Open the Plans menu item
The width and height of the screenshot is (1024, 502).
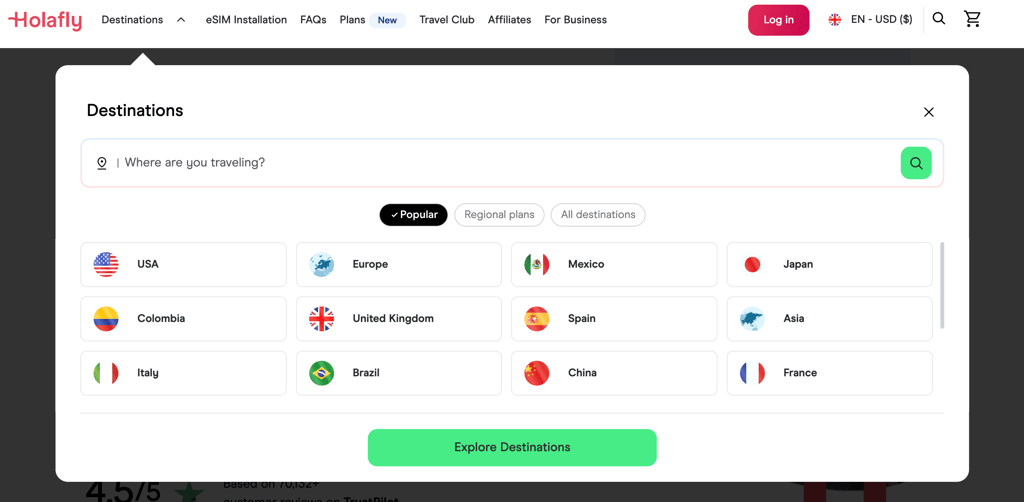353,20
